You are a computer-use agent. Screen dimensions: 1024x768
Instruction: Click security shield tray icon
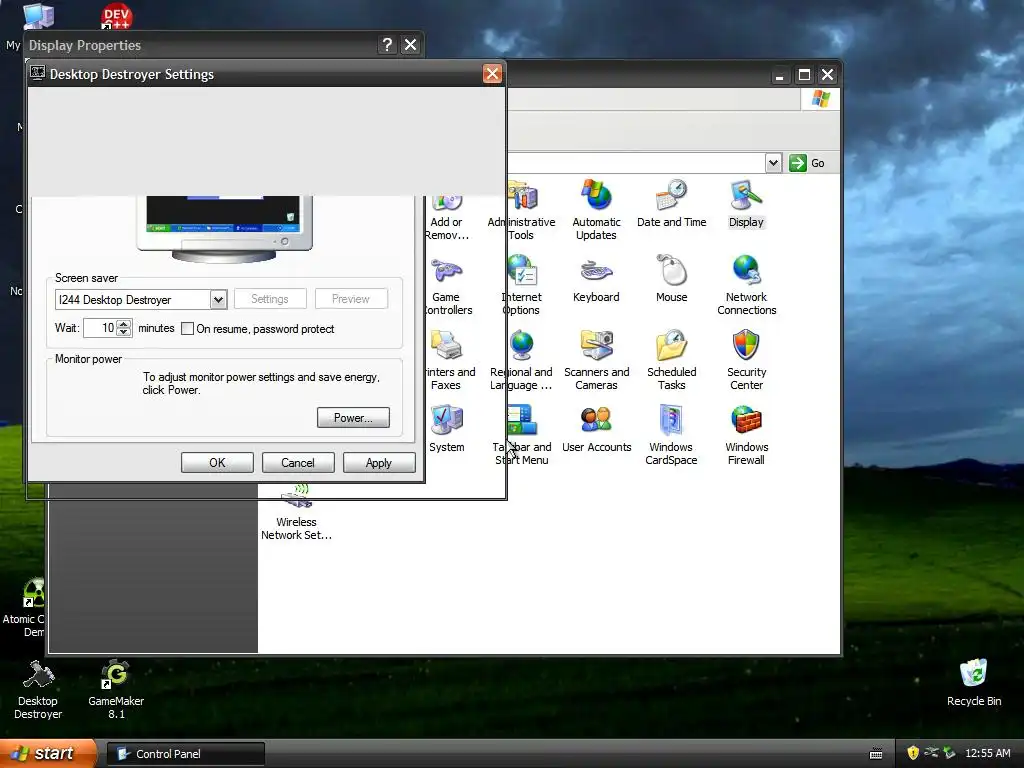pos(913,753)
